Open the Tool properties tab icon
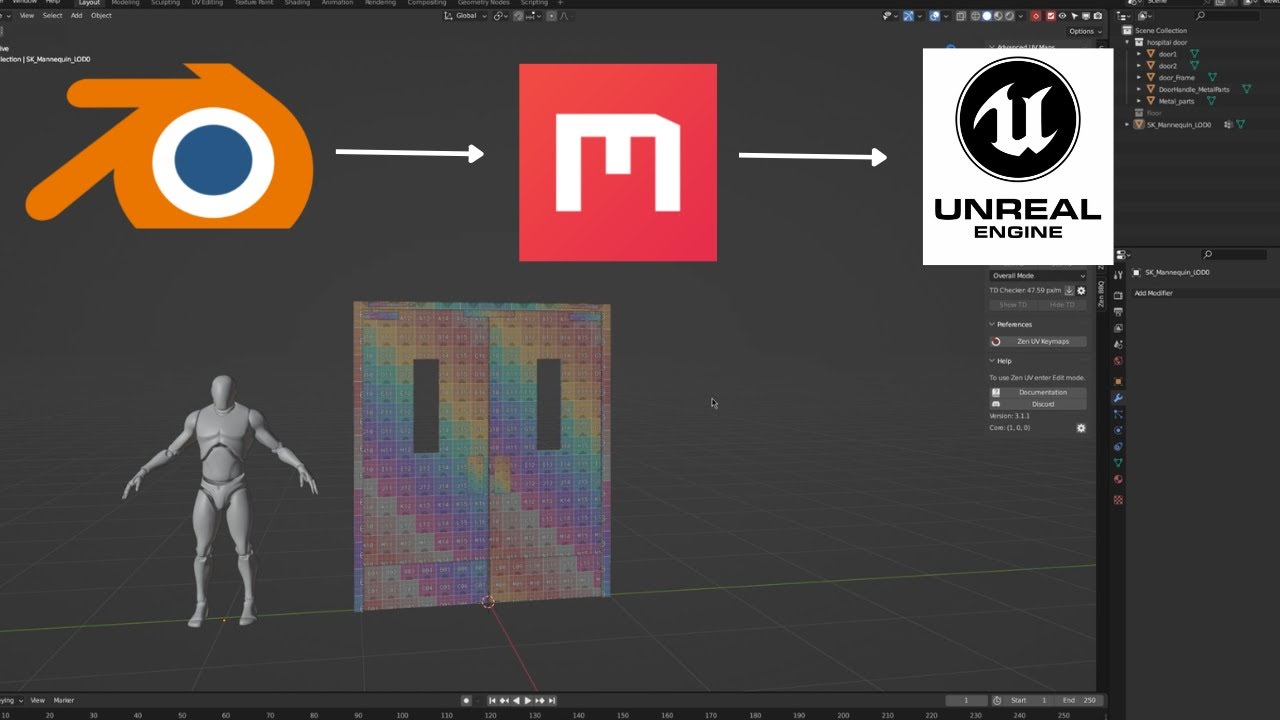Screen dimensions: 1280x720 [x=1118, y=275]
